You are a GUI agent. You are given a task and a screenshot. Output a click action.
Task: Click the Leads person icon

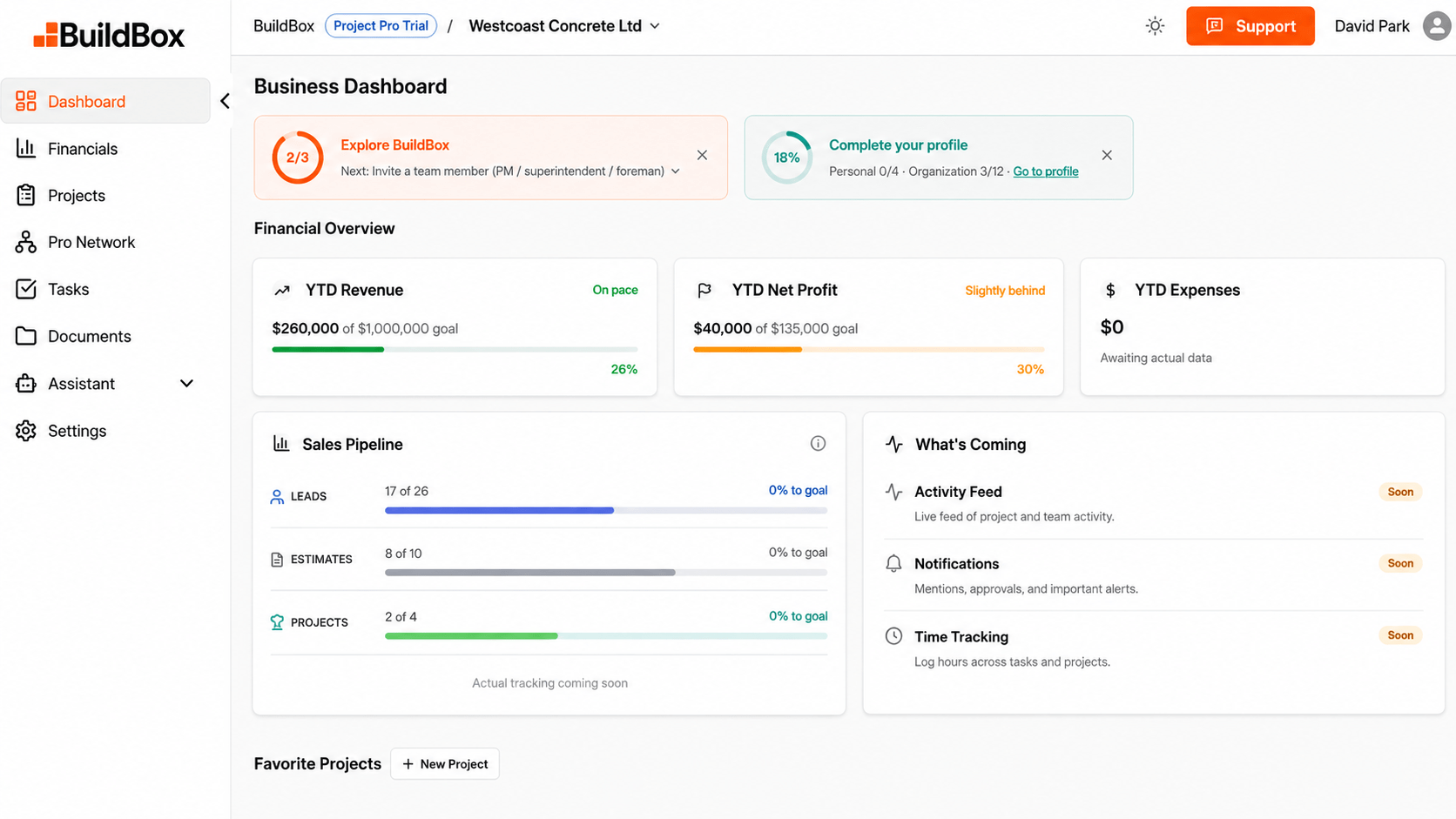277,496
